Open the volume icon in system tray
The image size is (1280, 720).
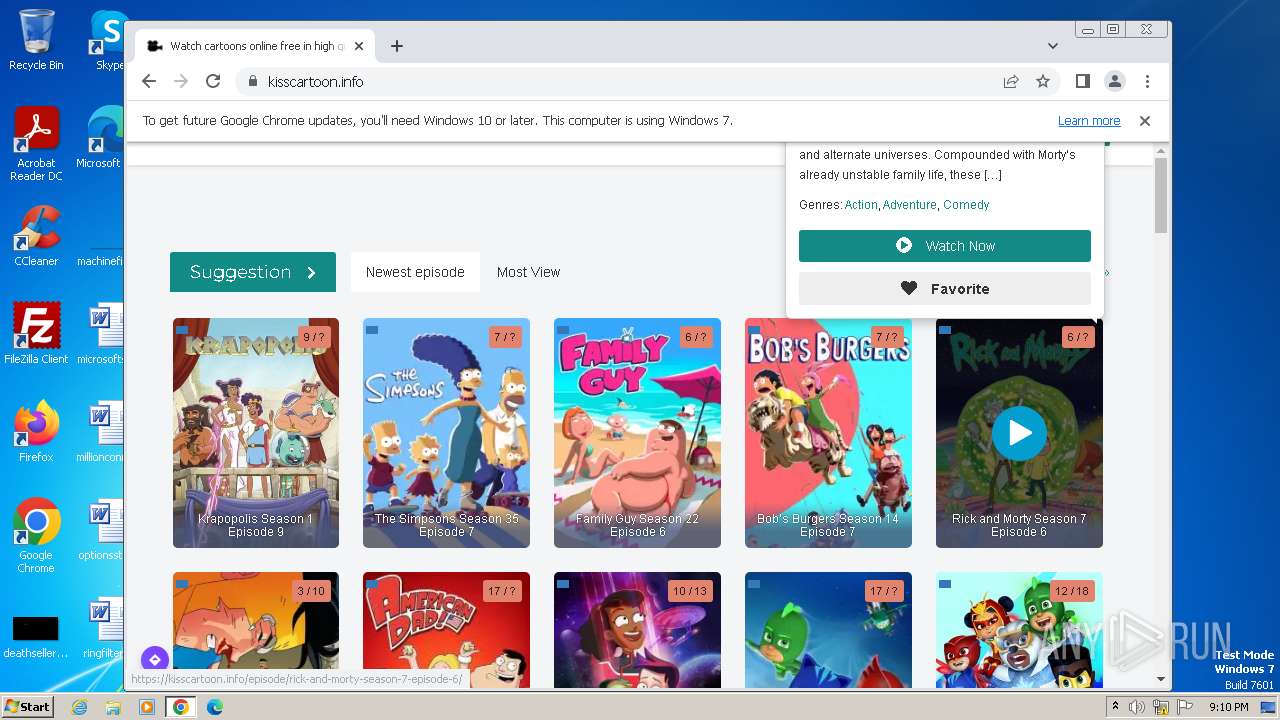(1137, 707)
